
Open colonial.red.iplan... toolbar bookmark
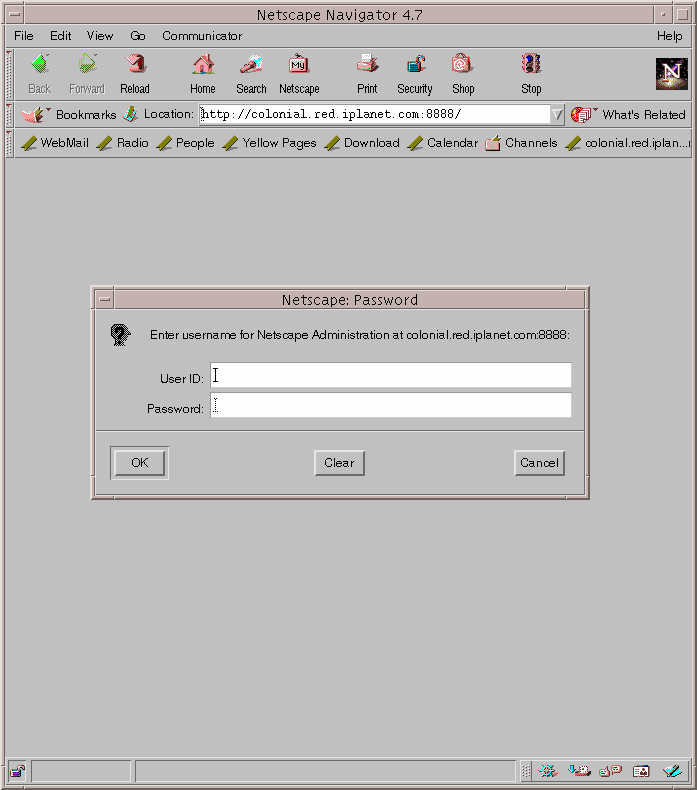pyautogui.click(x=627, y=143)
